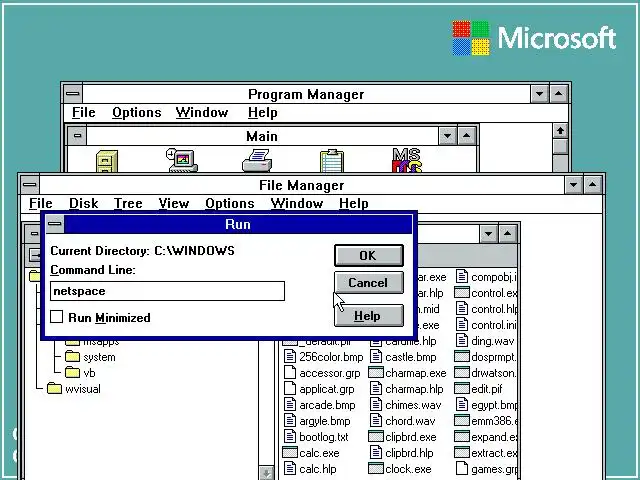Select the ding.wav document icon

pyautogui.click(x=462, y=340)
